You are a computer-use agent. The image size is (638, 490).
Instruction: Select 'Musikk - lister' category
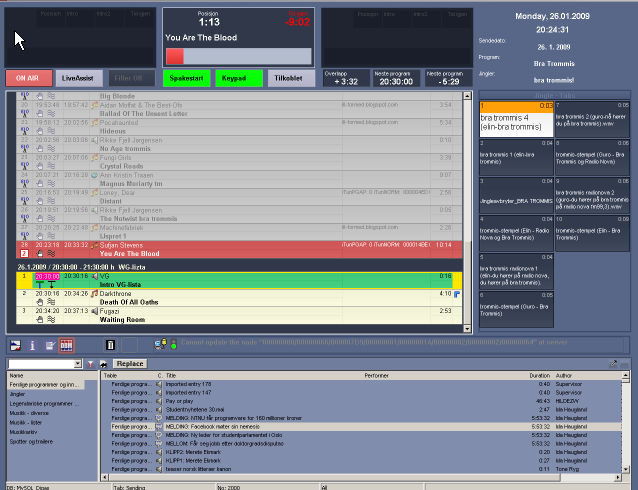tap(26, 422)
